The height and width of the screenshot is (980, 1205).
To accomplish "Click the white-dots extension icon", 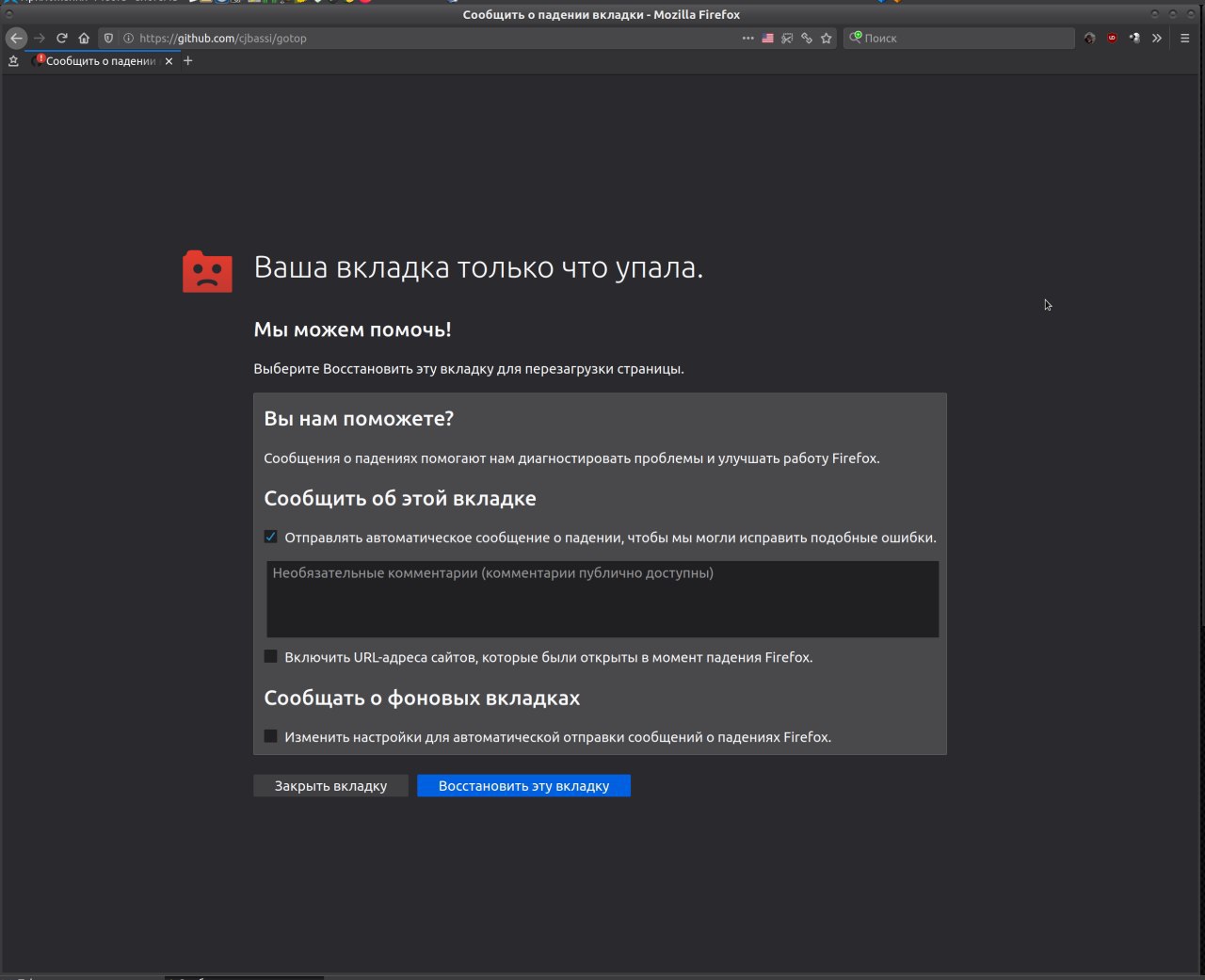I will pos(1134,38).
